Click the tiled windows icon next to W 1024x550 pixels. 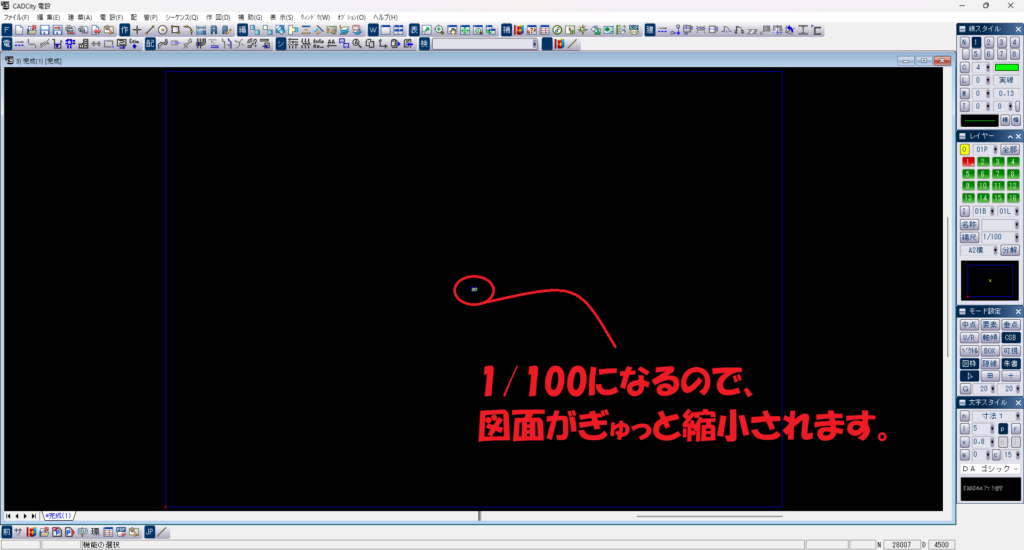398,30
